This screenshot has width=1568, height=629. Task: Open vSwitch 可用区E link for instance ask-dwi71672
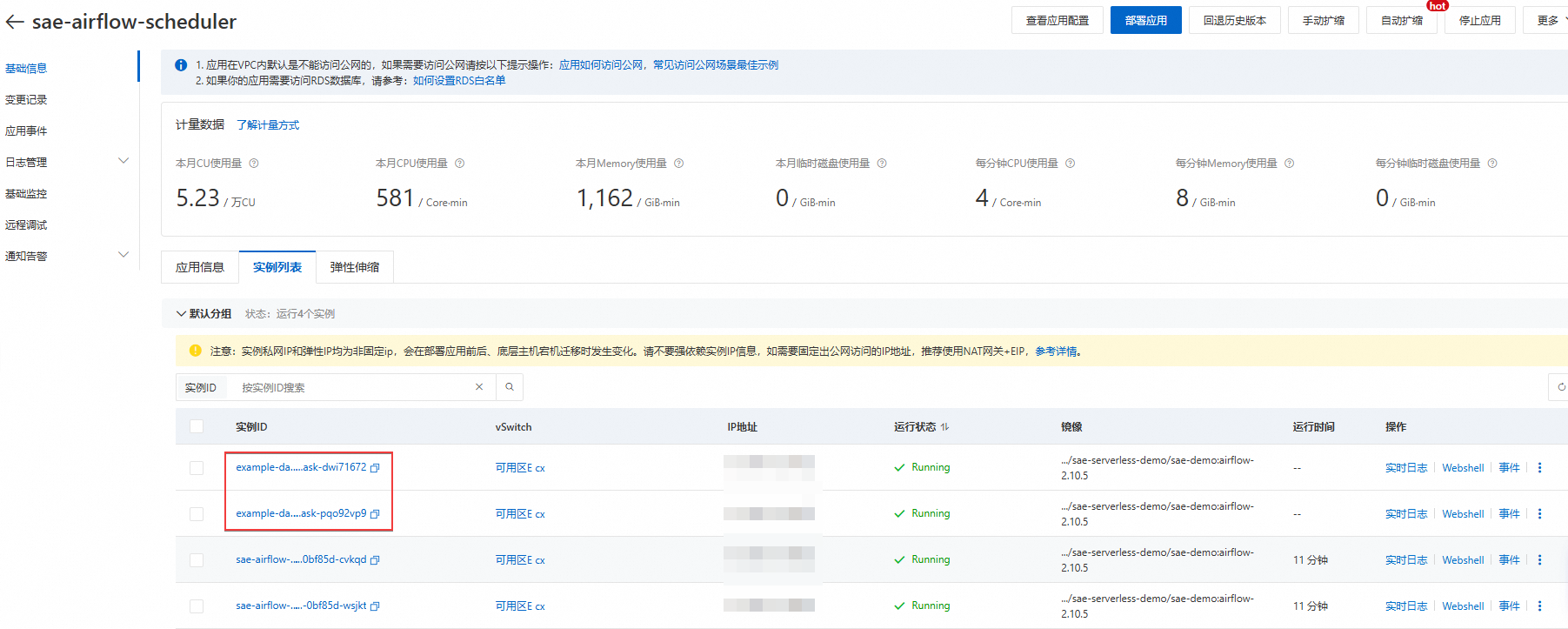520,468
